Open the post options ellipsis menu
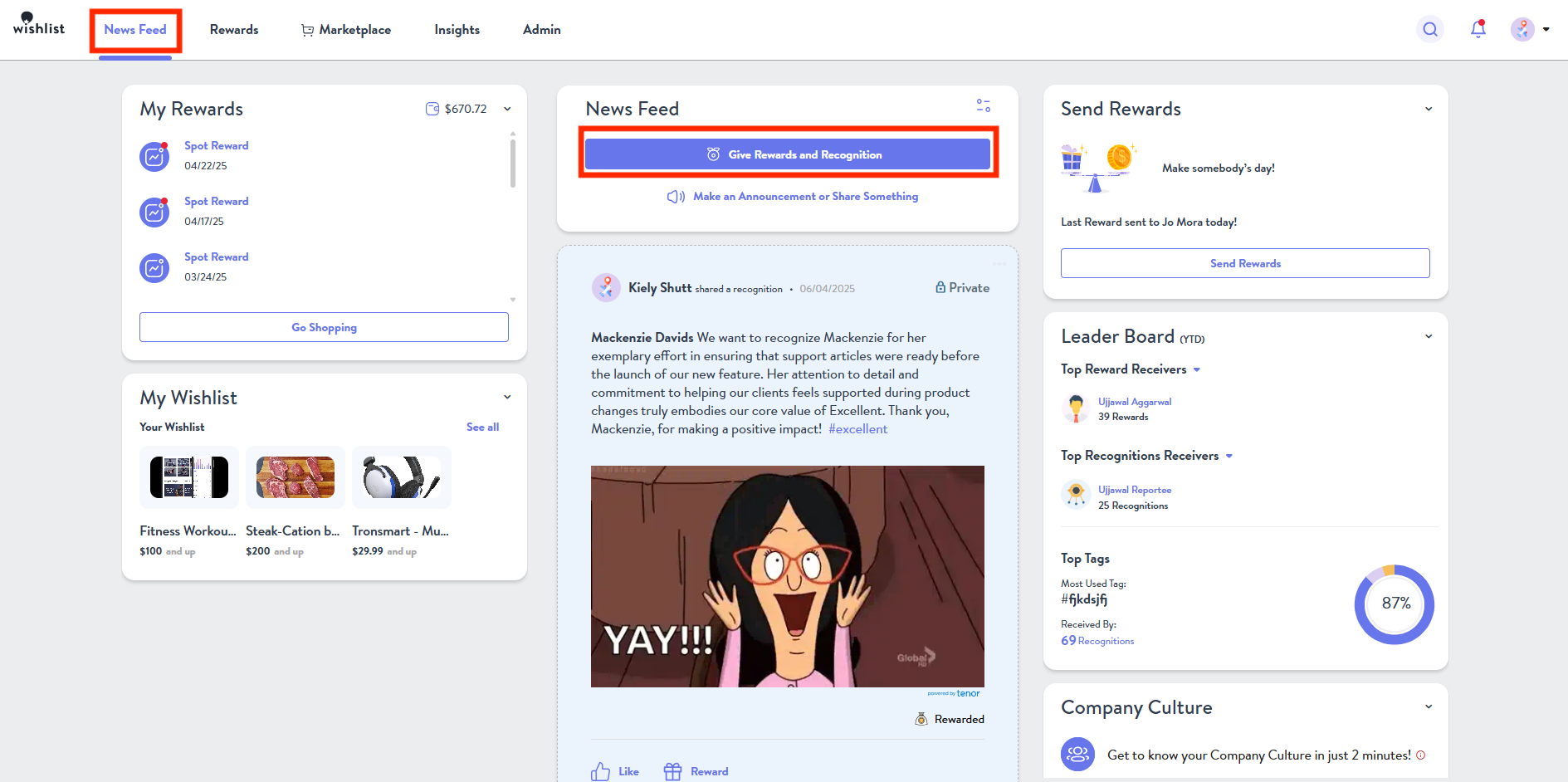This screenshot has height=782, width=1568. pyautogui.click(x=999, y=264)
